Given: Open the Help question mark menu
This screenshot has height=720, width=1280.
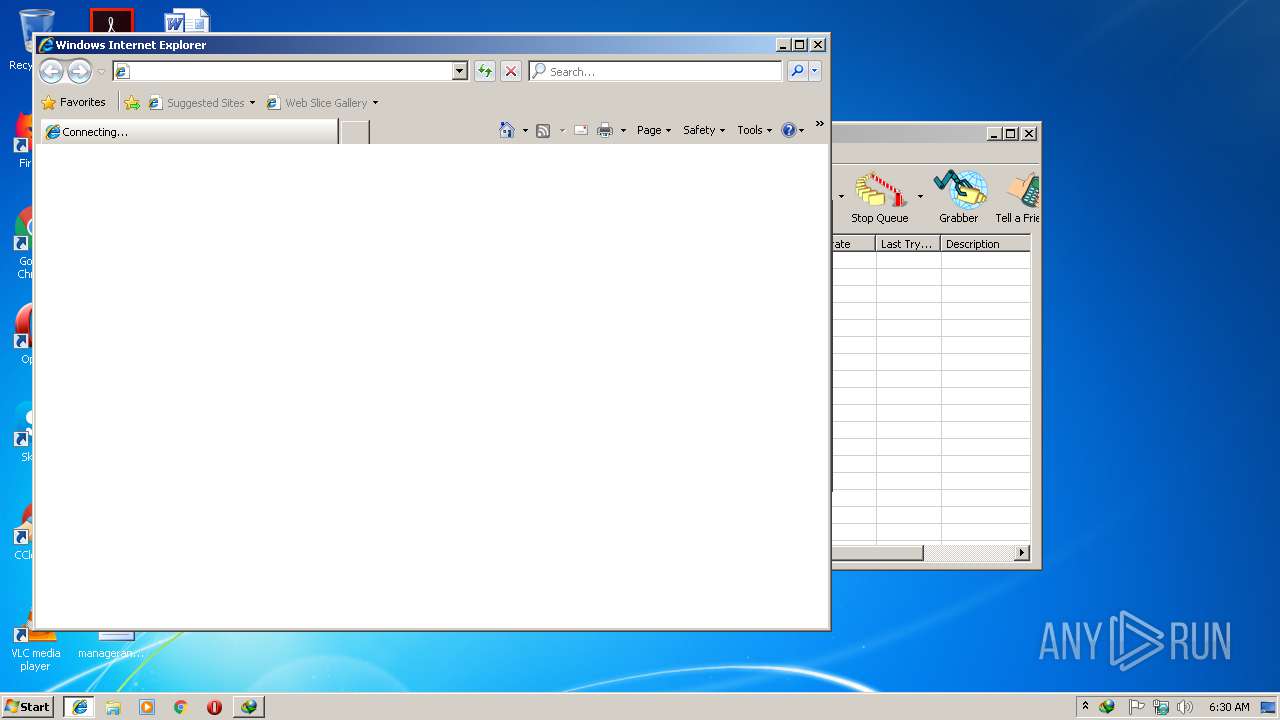Looking at the screenshot, I should (x=793, y=130).
